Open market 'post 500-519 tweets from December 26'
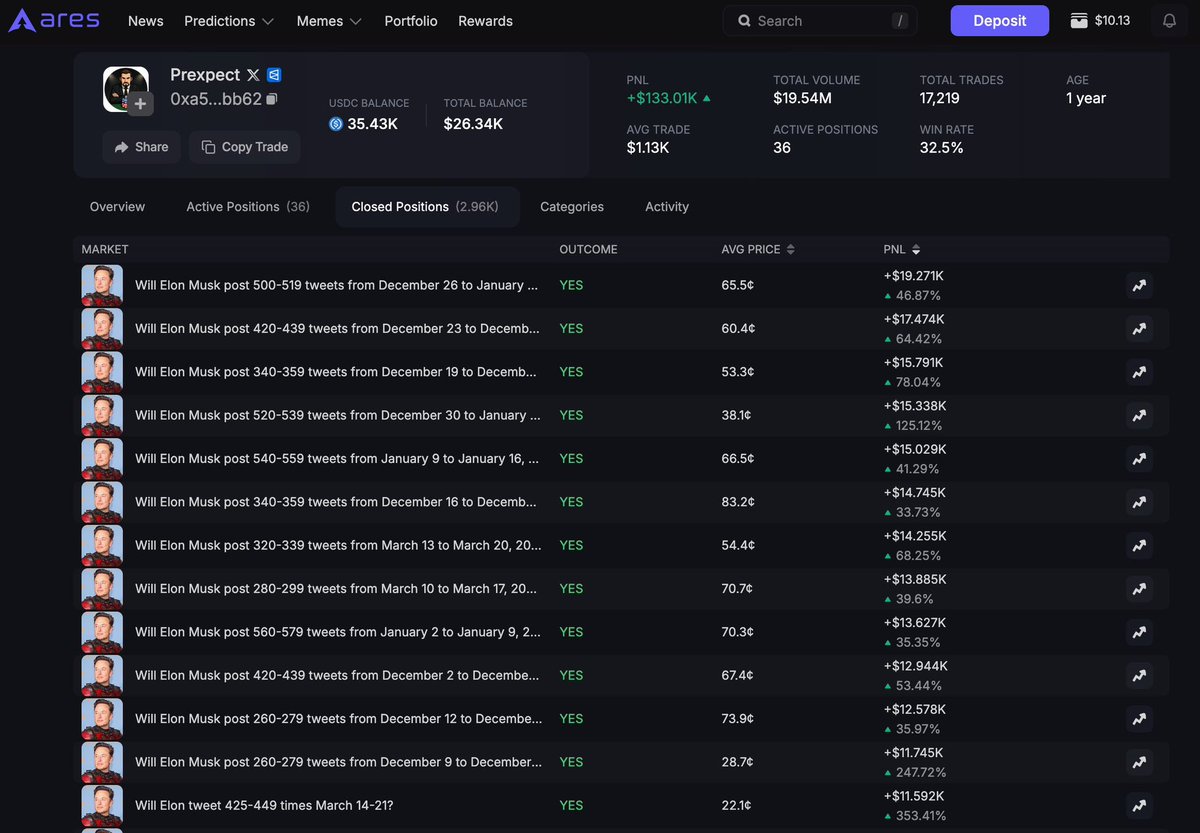1200x833 pixels. pos(337,286)
